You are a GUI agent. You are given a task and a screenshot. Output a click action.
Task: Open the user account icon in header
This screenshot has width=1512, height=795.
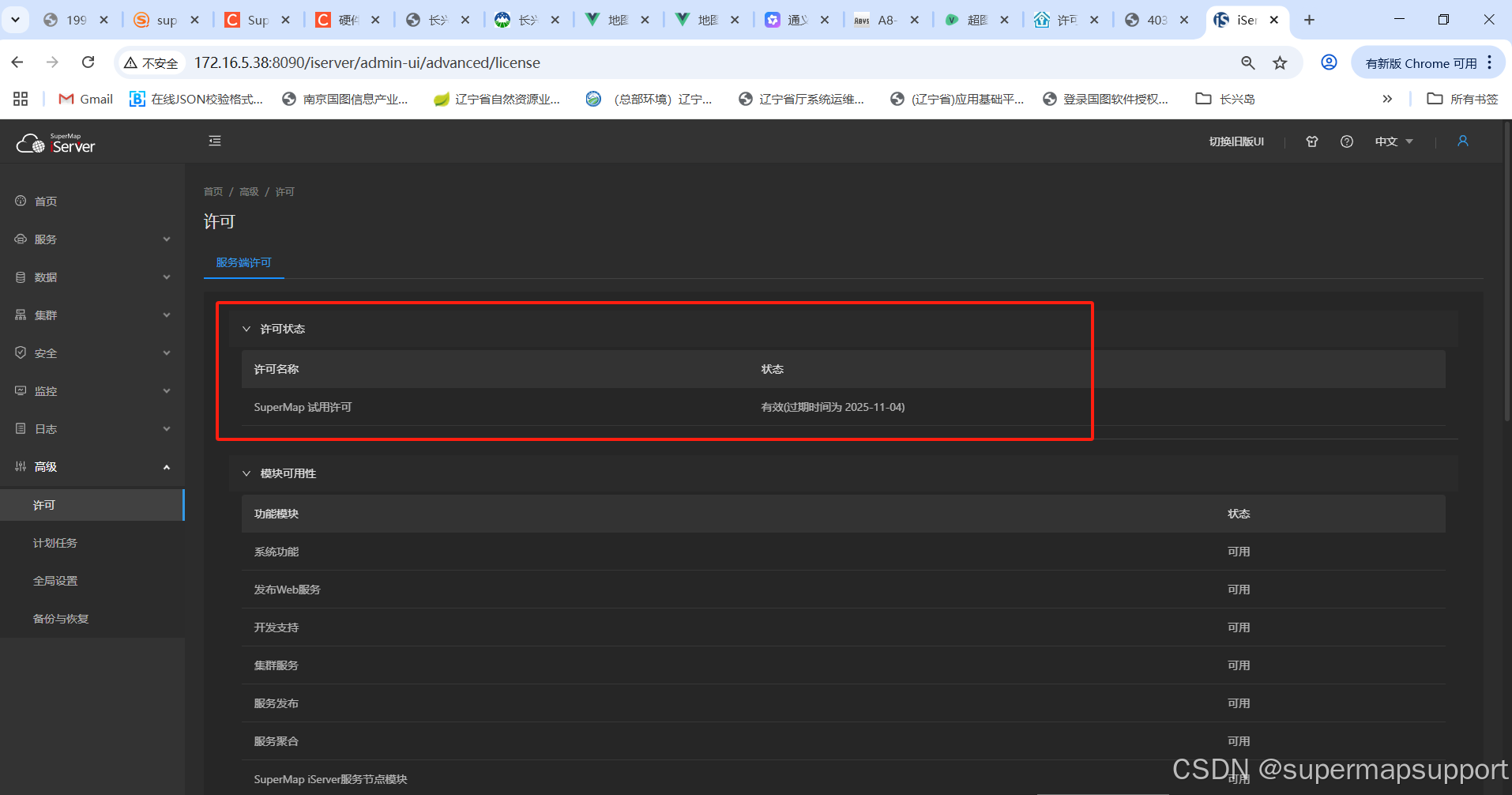click(x=1463, y=141)
